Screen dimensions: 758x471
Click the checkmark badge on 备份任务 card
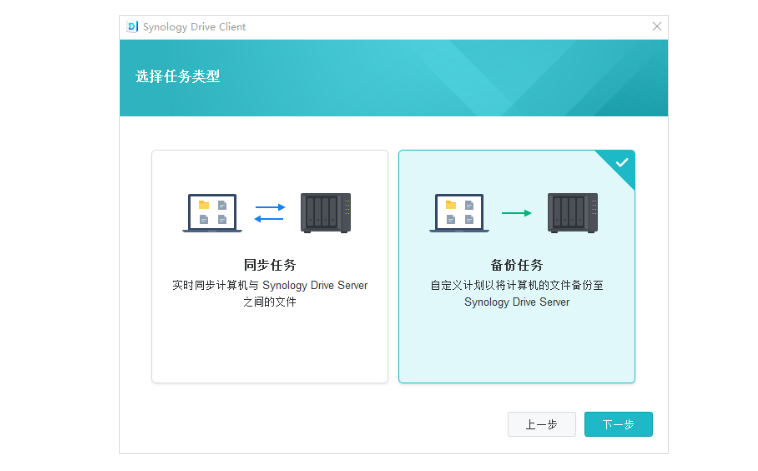click(x=622, y=162)
